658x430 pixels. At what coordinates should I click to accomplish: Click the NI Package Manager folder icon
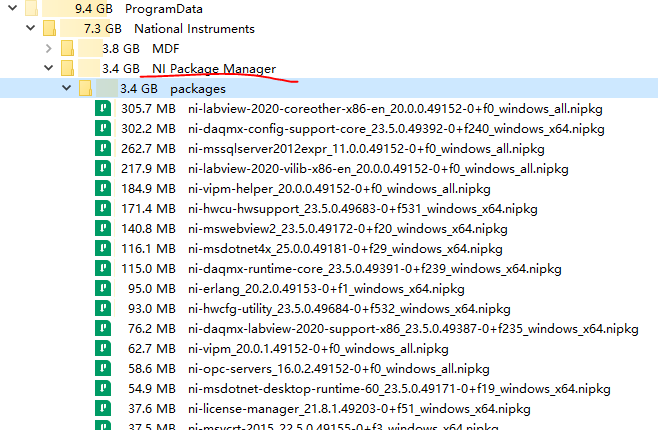pos(67,68)
